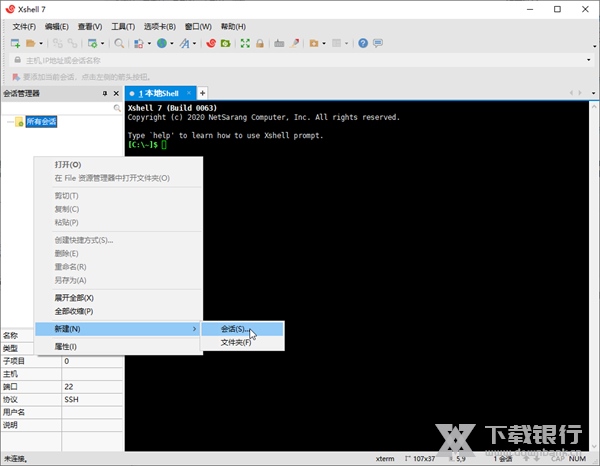
Task: Click the Find magnifier toolbar icon
Action: click(119, 43)
